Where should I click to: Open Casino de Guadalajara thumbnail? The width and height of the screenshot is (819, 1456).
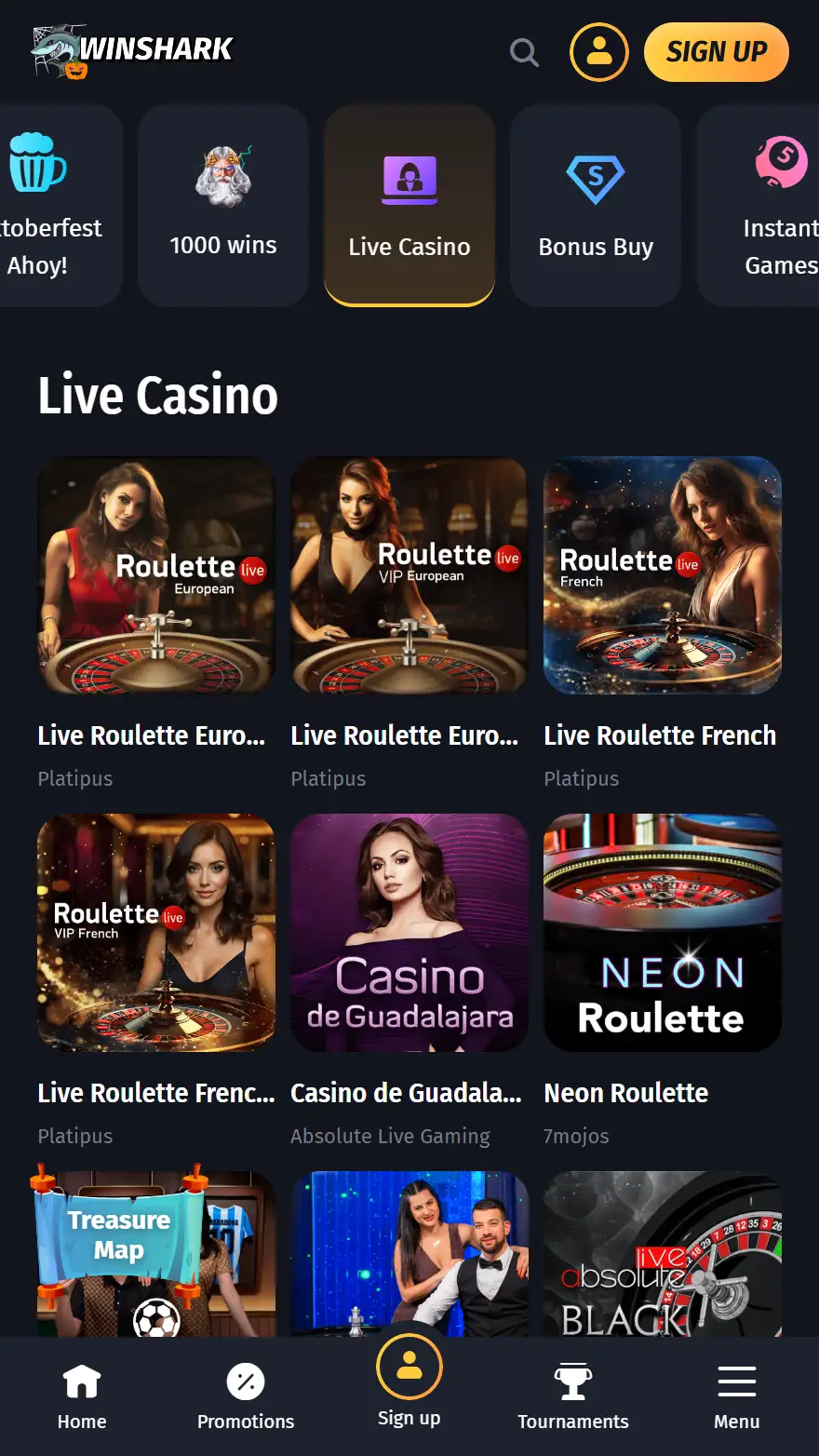[409, 933]
